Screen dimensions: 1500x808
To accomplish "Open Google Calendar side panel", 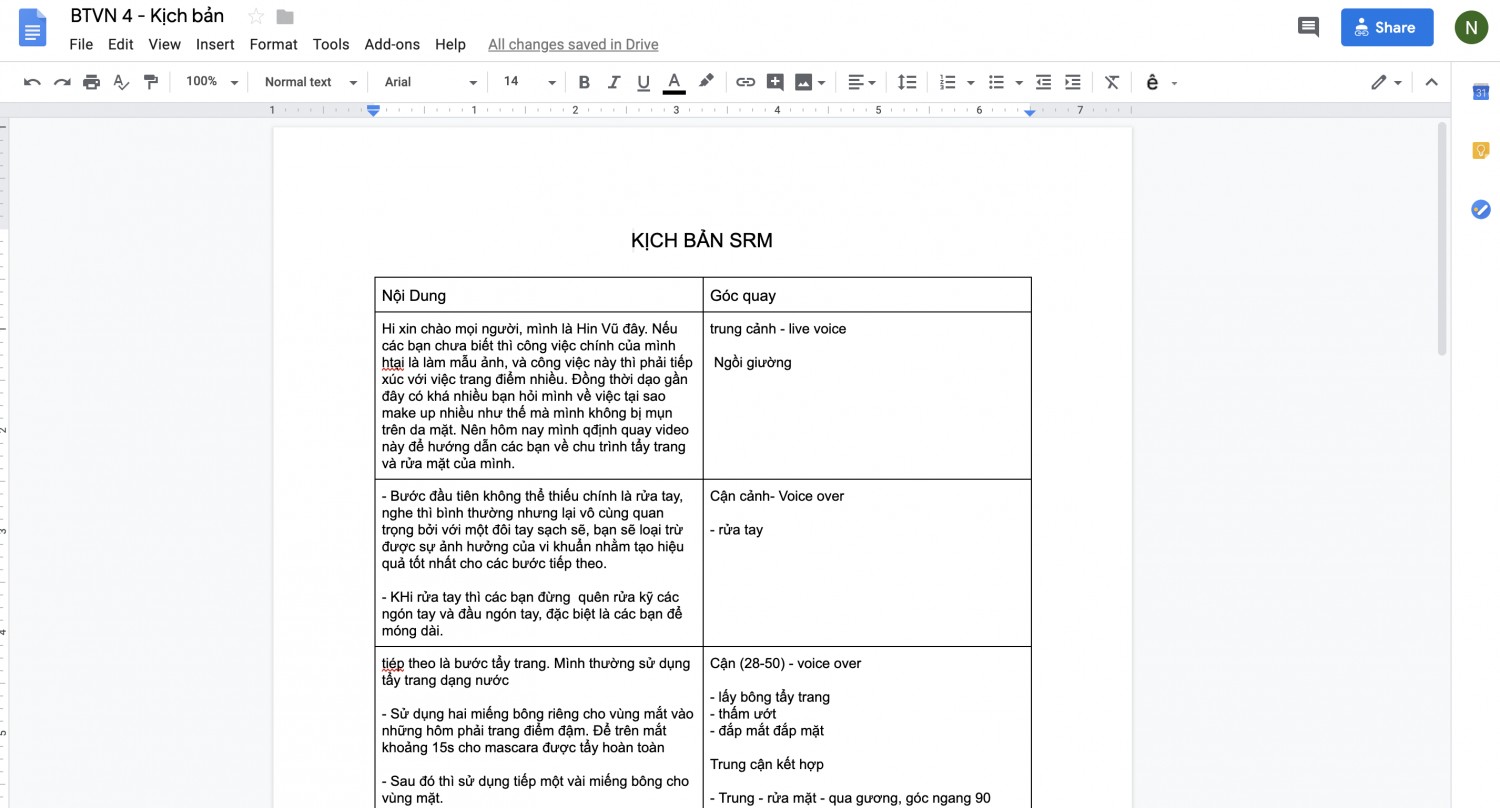I will pos(1481,92).
